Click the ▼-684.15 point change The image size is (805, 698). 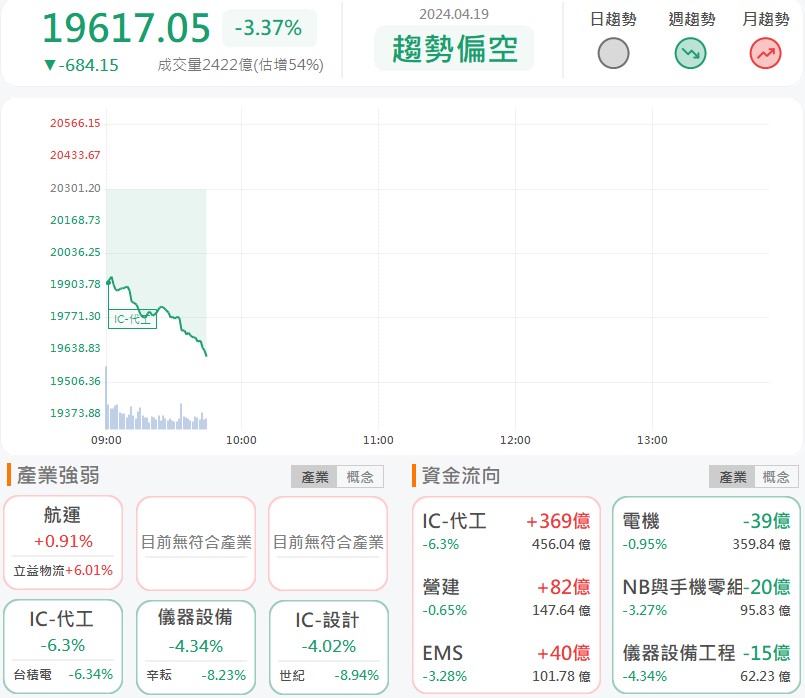coord(81,65)
